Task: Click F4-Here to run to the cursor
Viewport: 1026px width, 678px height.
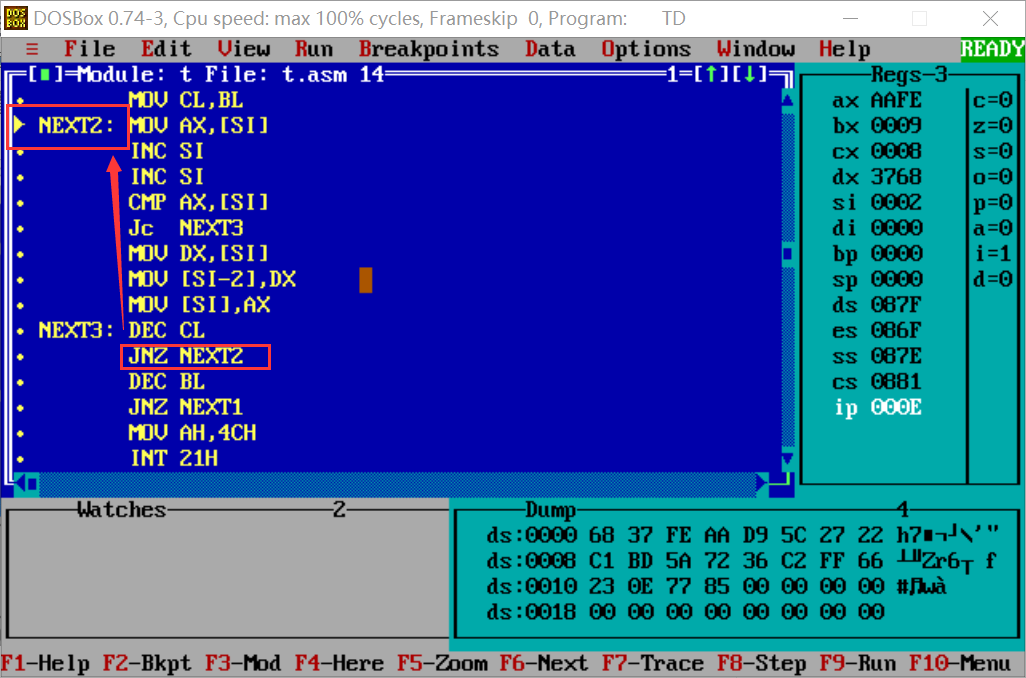Action: click(x=339, y=664)
